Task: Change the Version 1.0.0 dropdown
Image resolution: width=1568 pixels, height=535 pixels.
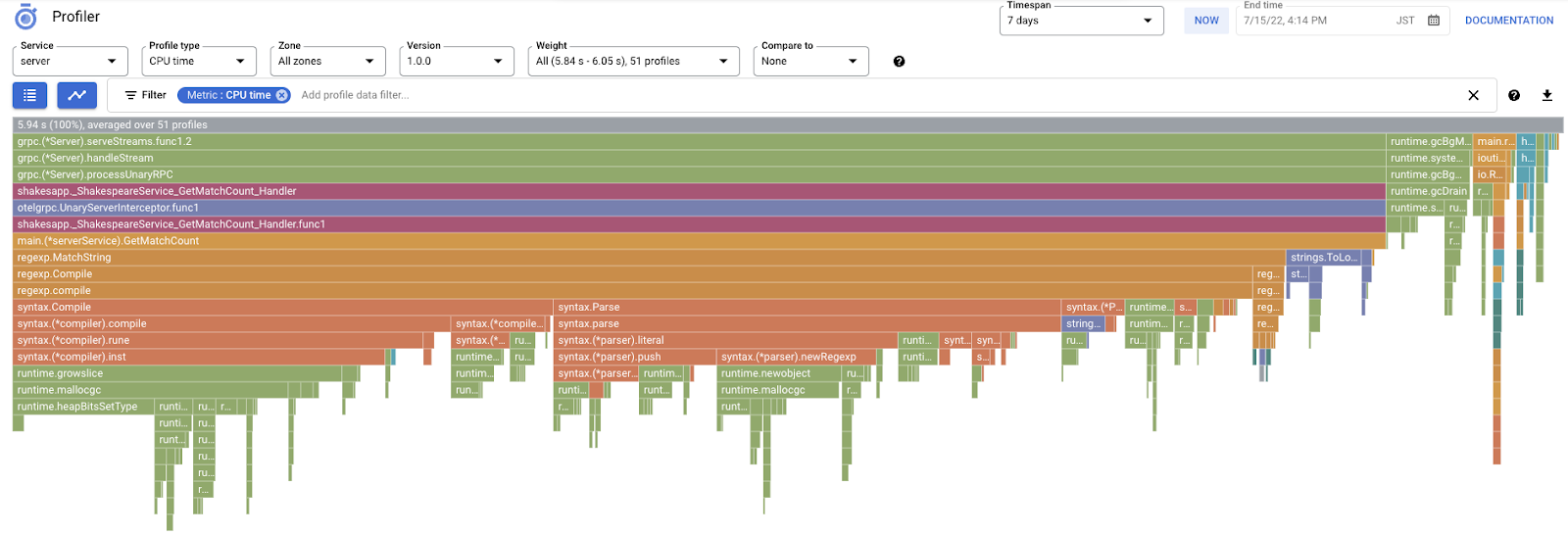Action: [x=456, y=61]
